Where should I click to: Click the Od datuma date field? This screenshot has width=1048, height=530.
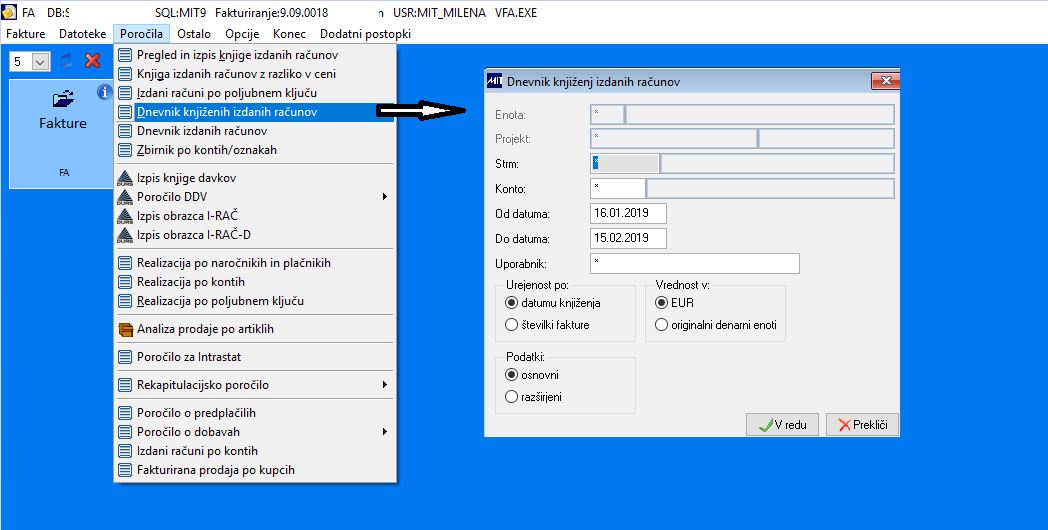[628, 214]
